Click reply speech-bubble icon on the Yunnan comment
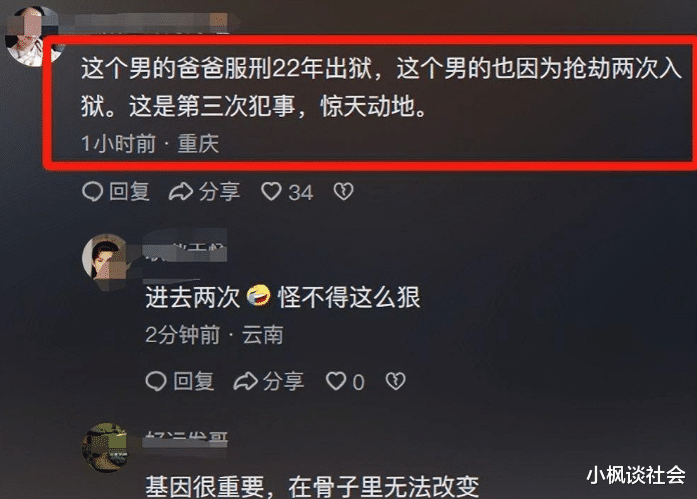 tap(156, 381)
